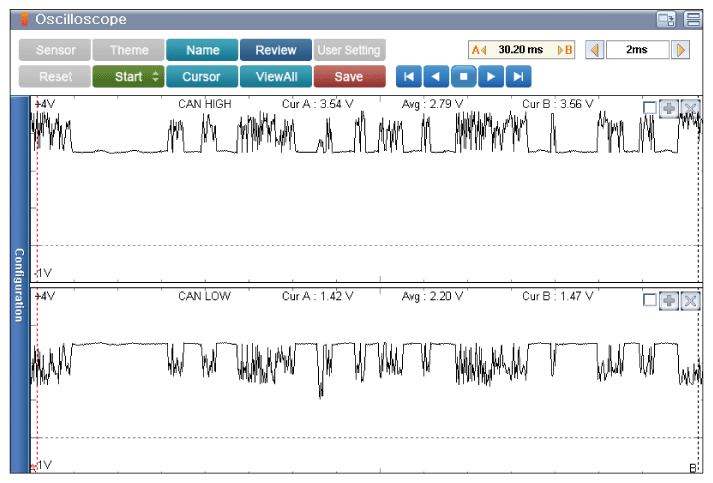Tick the CAN HIGH channel checkbox
The image size is (713, 483).
point(650,107)
